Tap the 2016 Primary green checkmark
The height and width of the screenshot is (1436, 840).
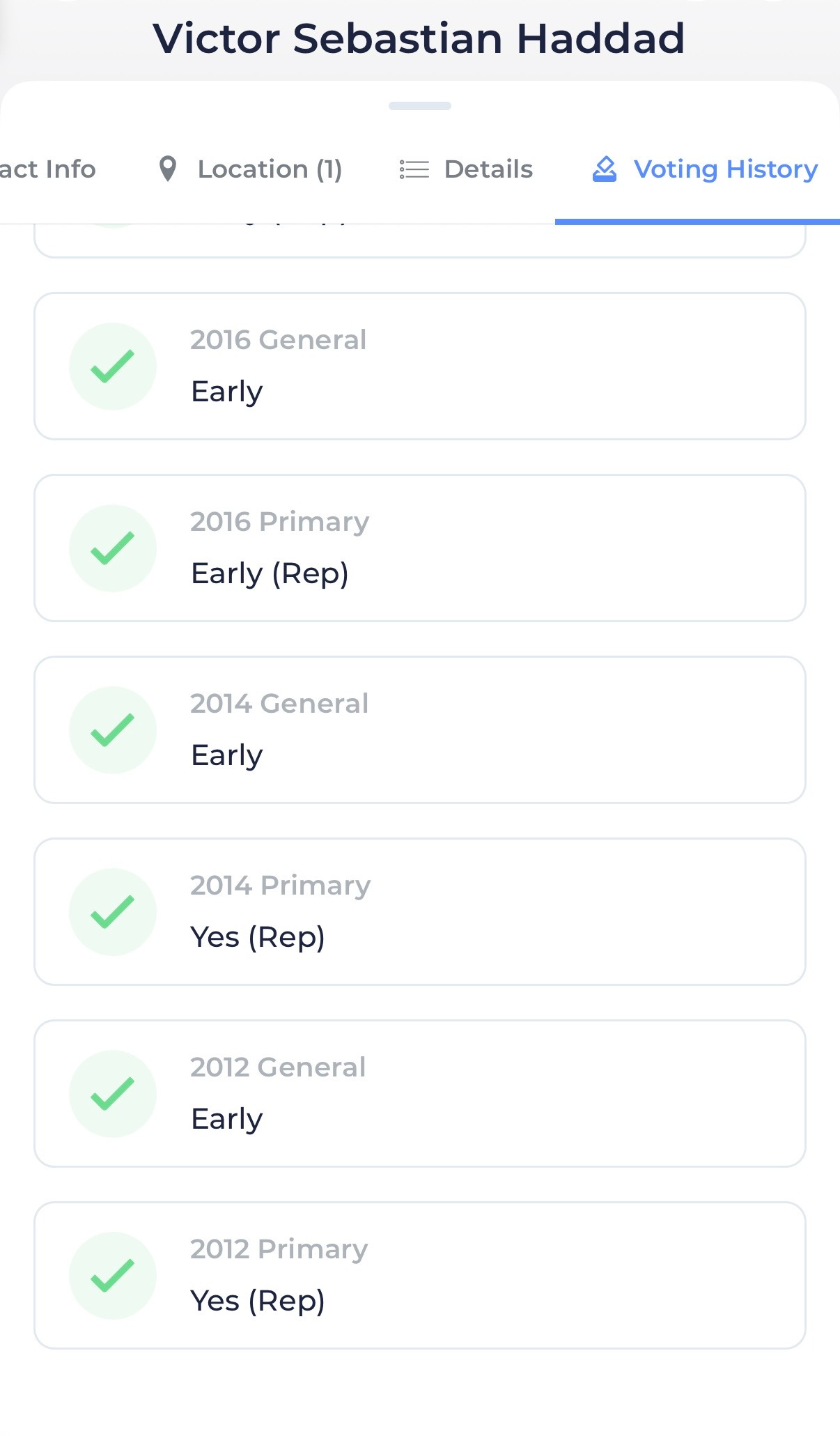point(112,548)
